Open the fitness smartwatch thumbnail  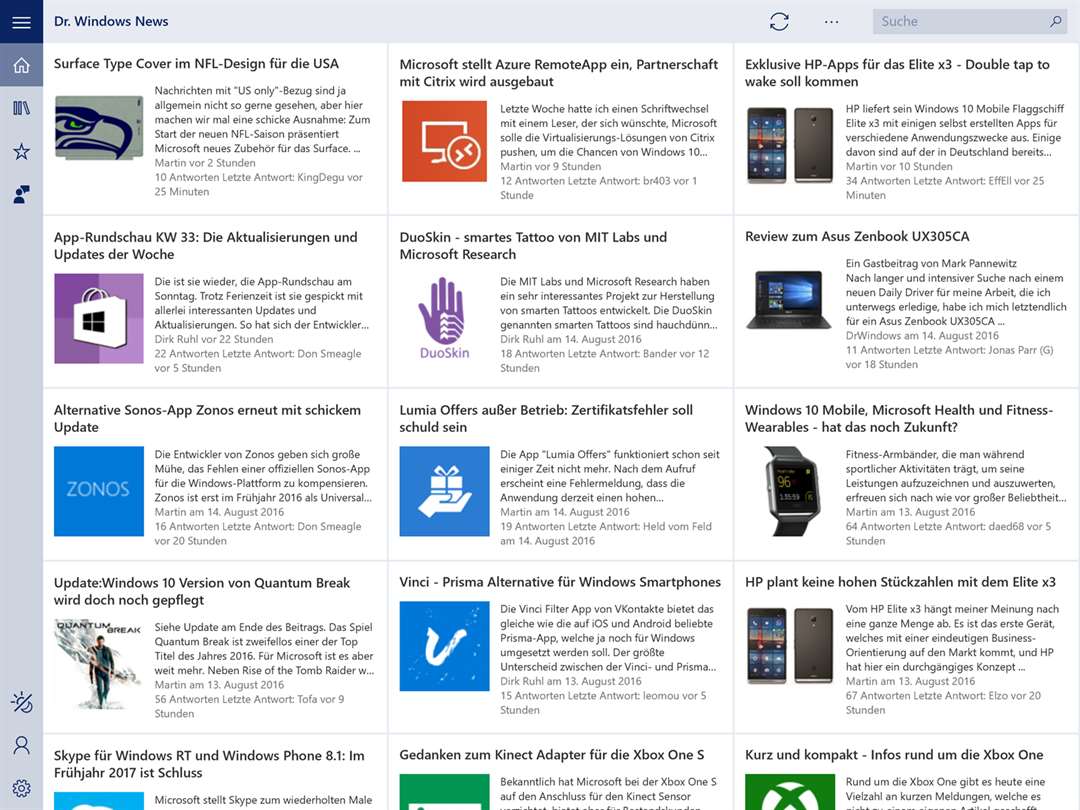[790, 491]
